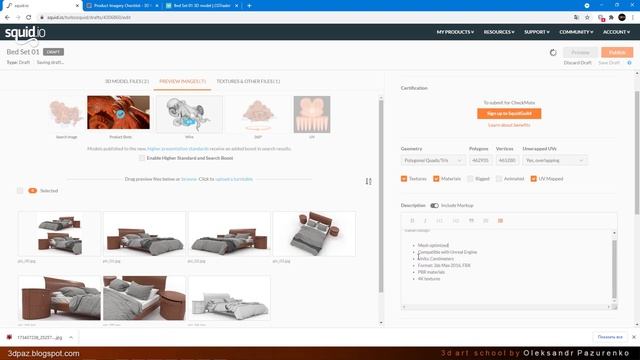Bookmark this page with the star icon
The width and height of the screenshot is (640, 360).
click(587, 18)
